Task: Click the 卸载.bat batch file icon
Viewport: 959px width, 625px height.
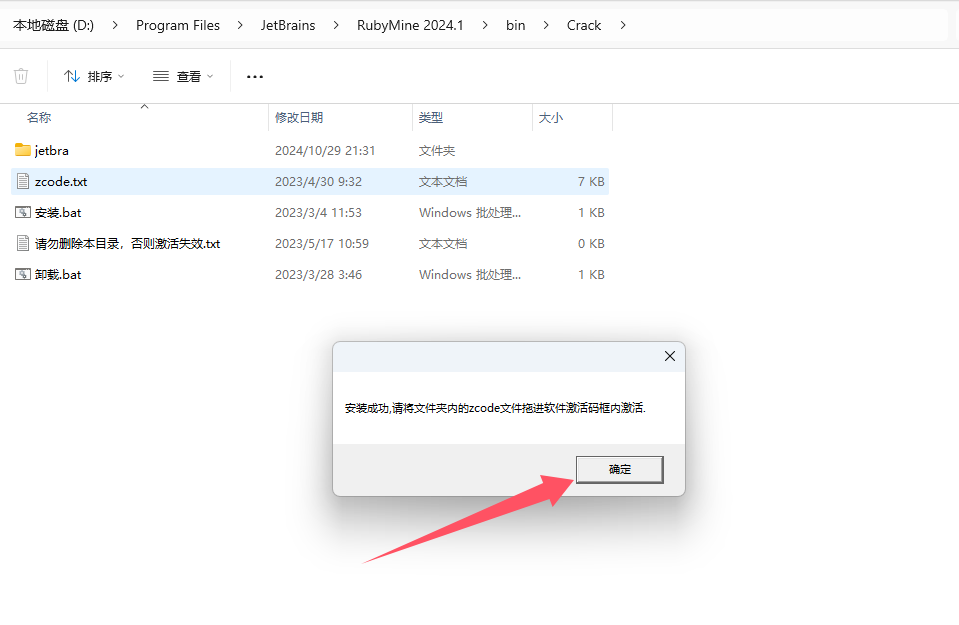Action: (x=23, y=274)
